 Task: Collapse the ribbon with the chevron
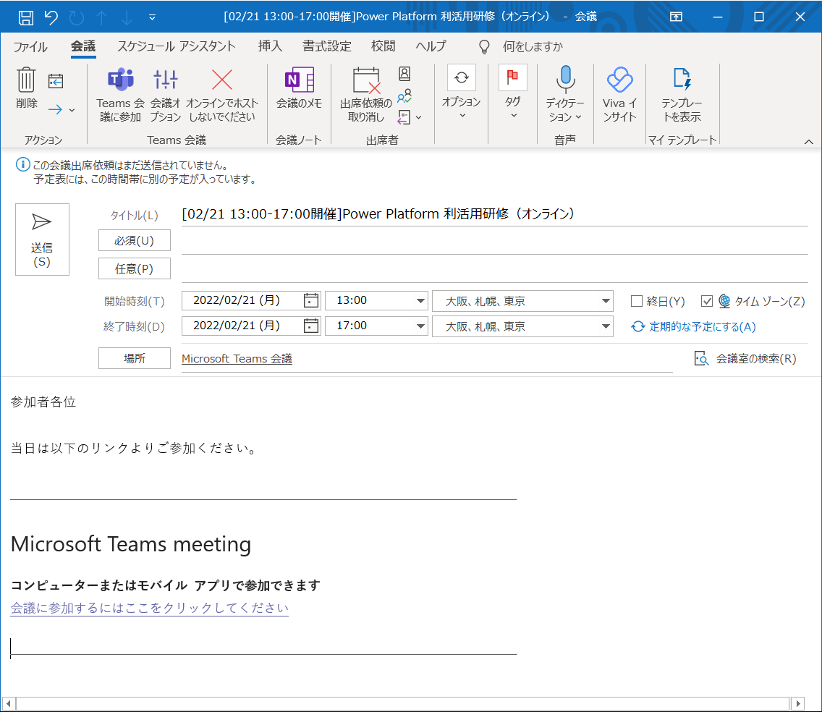coord(809,142)
